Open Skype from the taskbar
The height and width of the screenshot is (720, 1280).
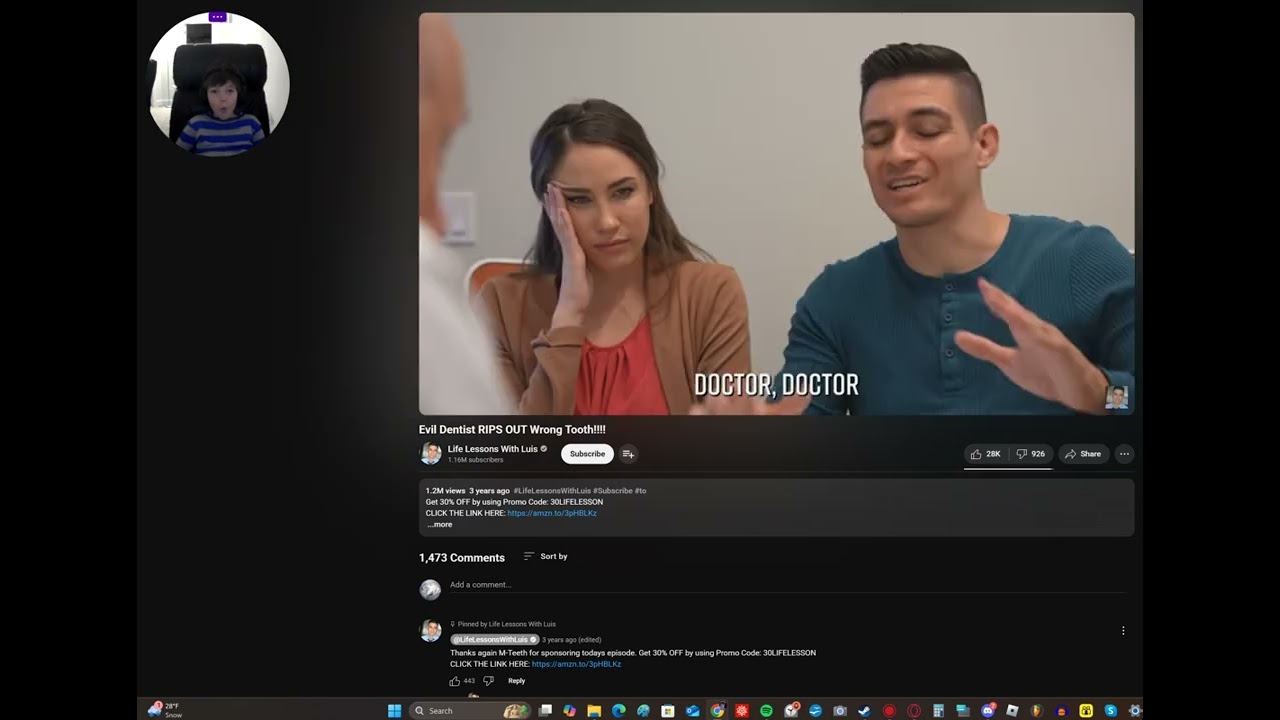tap(1110, 710)
